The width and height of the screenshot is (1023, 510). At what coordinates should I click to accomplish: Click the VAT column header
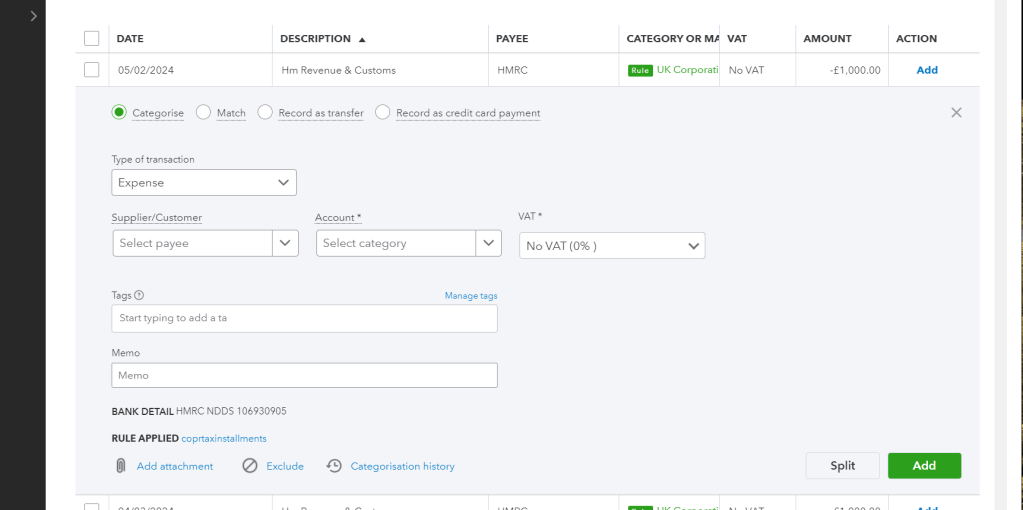(x=737, y=38)
